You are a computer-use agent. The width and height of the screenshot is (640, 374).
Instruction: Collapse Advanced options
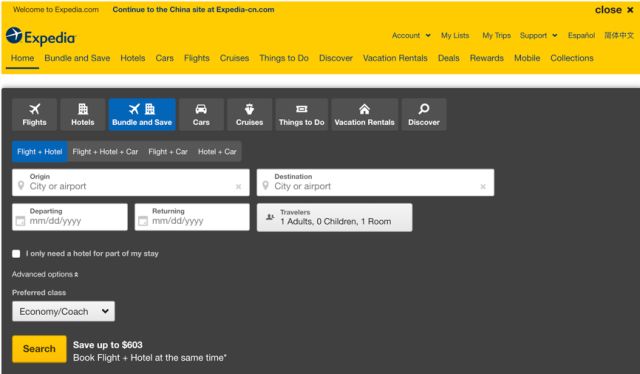click(x=45, y=274)
